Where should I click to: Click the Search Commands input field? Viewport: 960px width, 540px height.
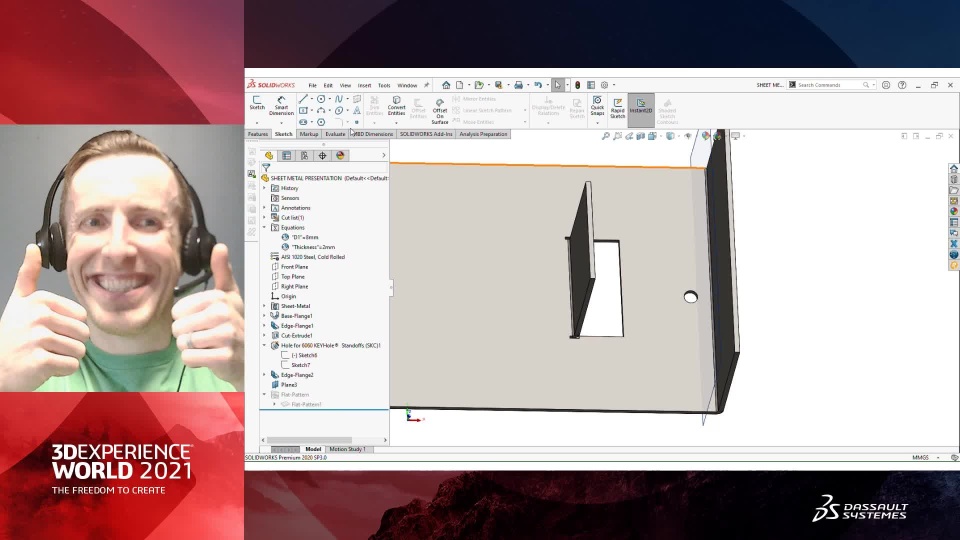point(830,85)
